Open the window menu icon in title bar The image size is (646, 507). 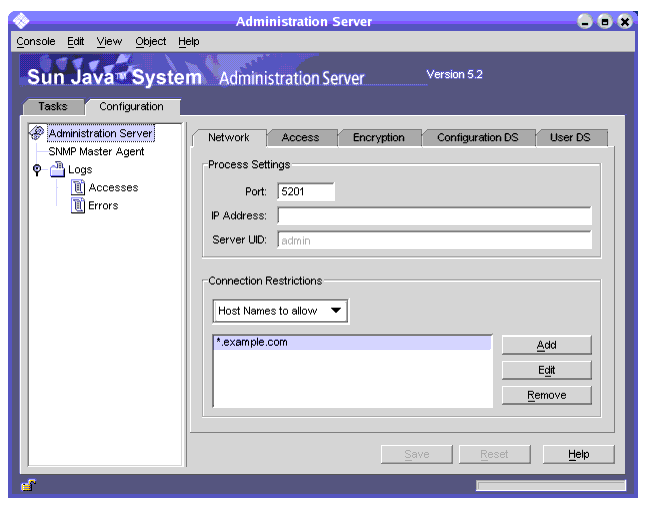coord(21,21)
